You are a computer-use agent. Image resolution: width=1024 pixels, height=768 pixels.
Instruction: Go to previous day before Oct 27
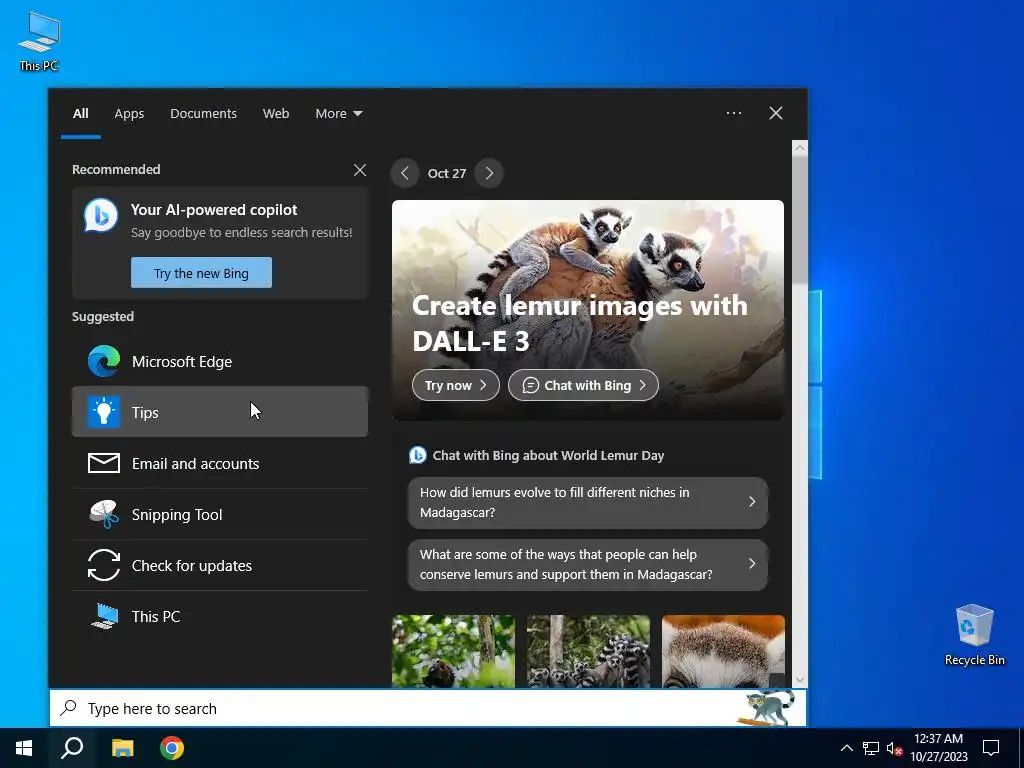pyautogui.click(x=404, y=173)
